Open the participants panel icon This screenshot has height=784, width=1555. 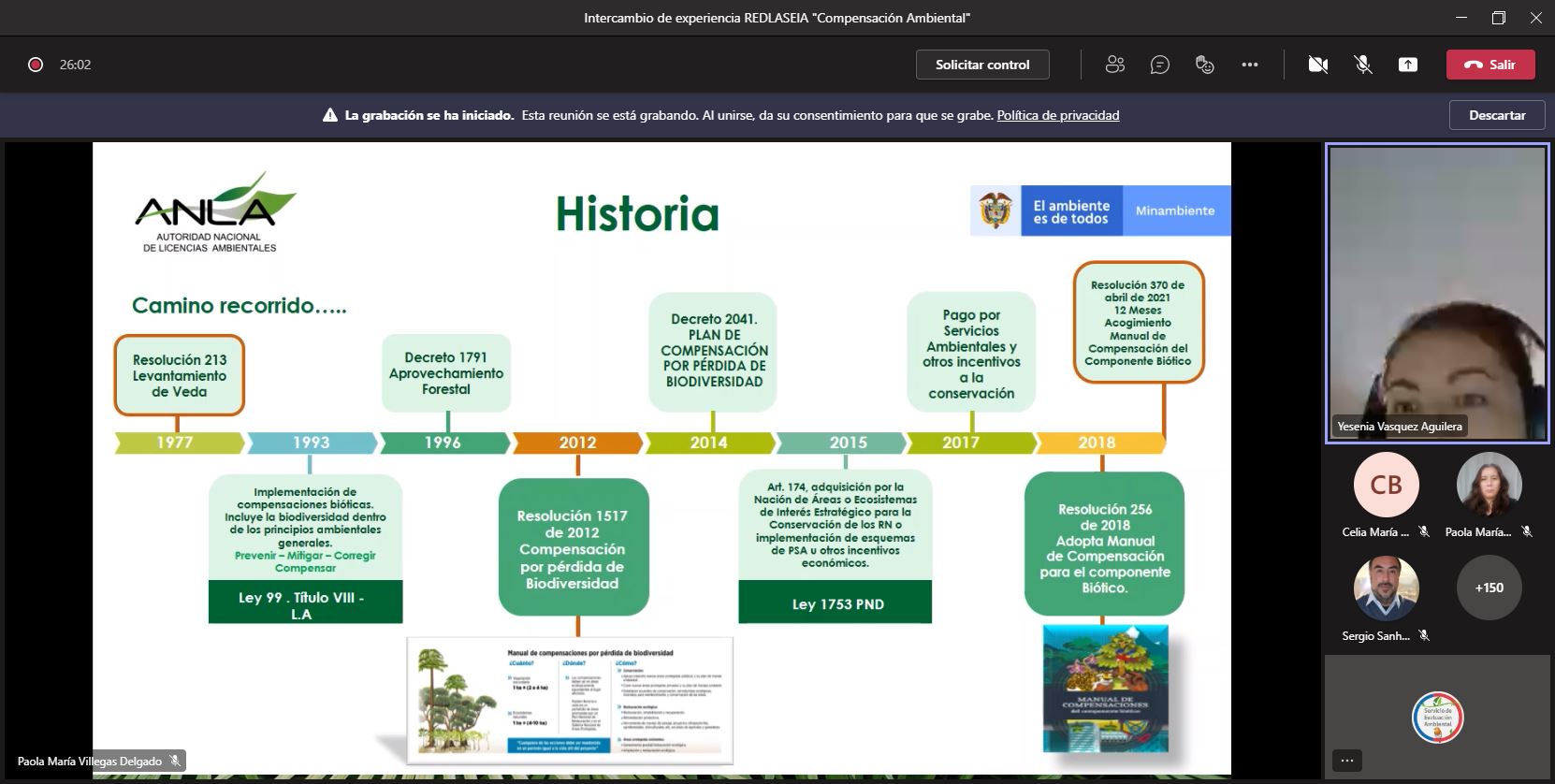[1114, 65]
